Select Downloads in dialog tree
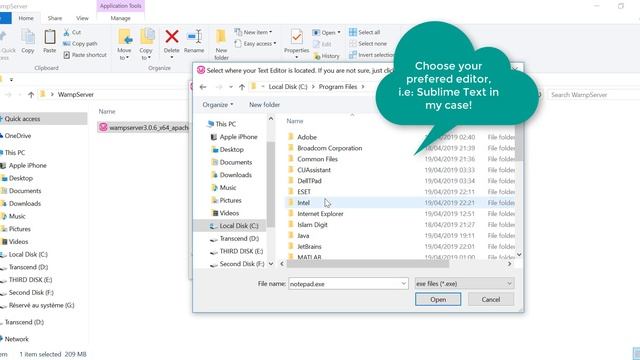This screenshot has height=360, width=640. click(236, 175)
